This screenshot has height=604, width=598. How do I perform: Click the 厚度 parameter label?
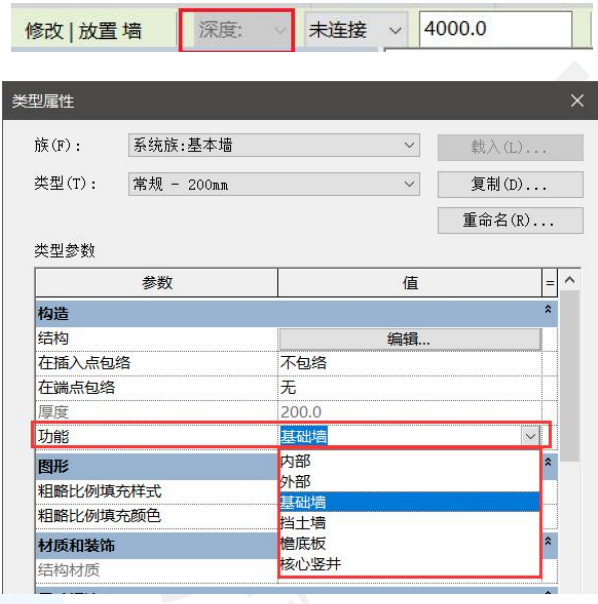coord(53,412)
